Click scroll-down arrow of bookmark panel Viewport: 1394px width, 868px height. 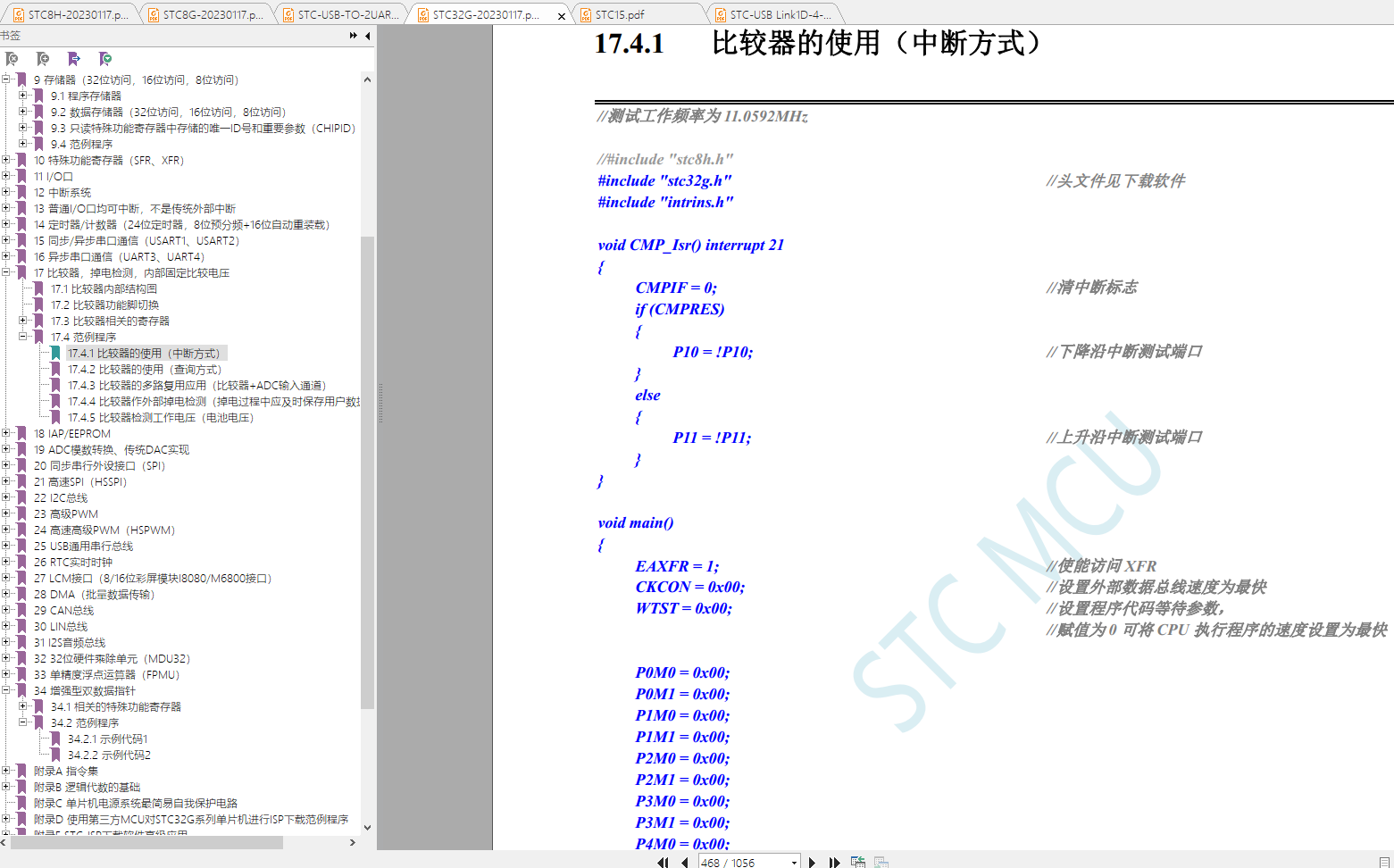tap(367, 827)
